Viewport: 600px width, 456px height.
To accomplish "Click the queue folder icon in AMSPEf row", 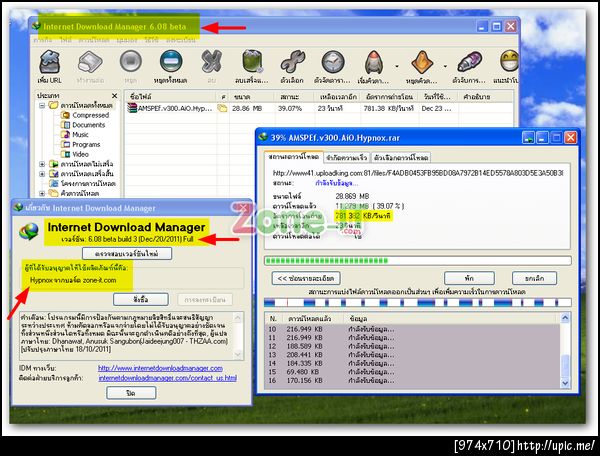I will (x=222, y=109).
